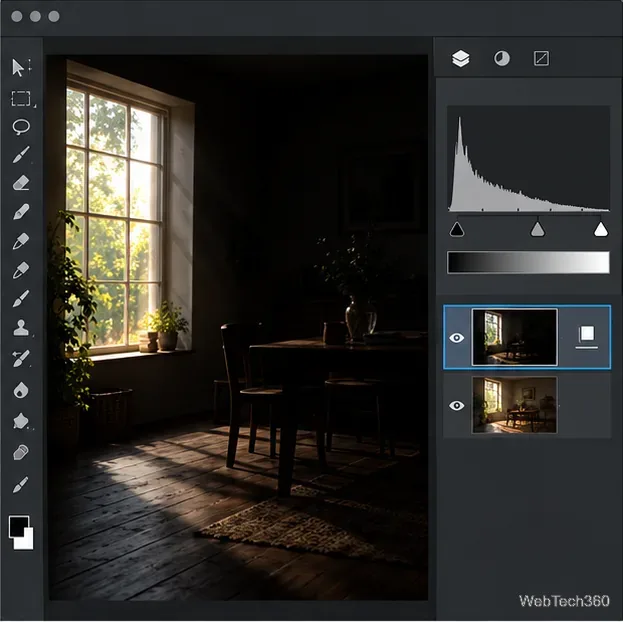Screen dimensions: 623x622
Task: Click the mask icon on the top layer
Action: [586, 336]
